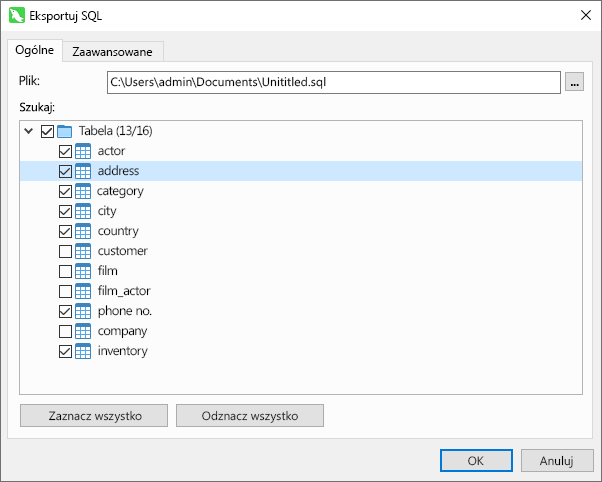Click the actor table icon
Viewport: 602px width, 482px height.
click(x=83, y=151)
